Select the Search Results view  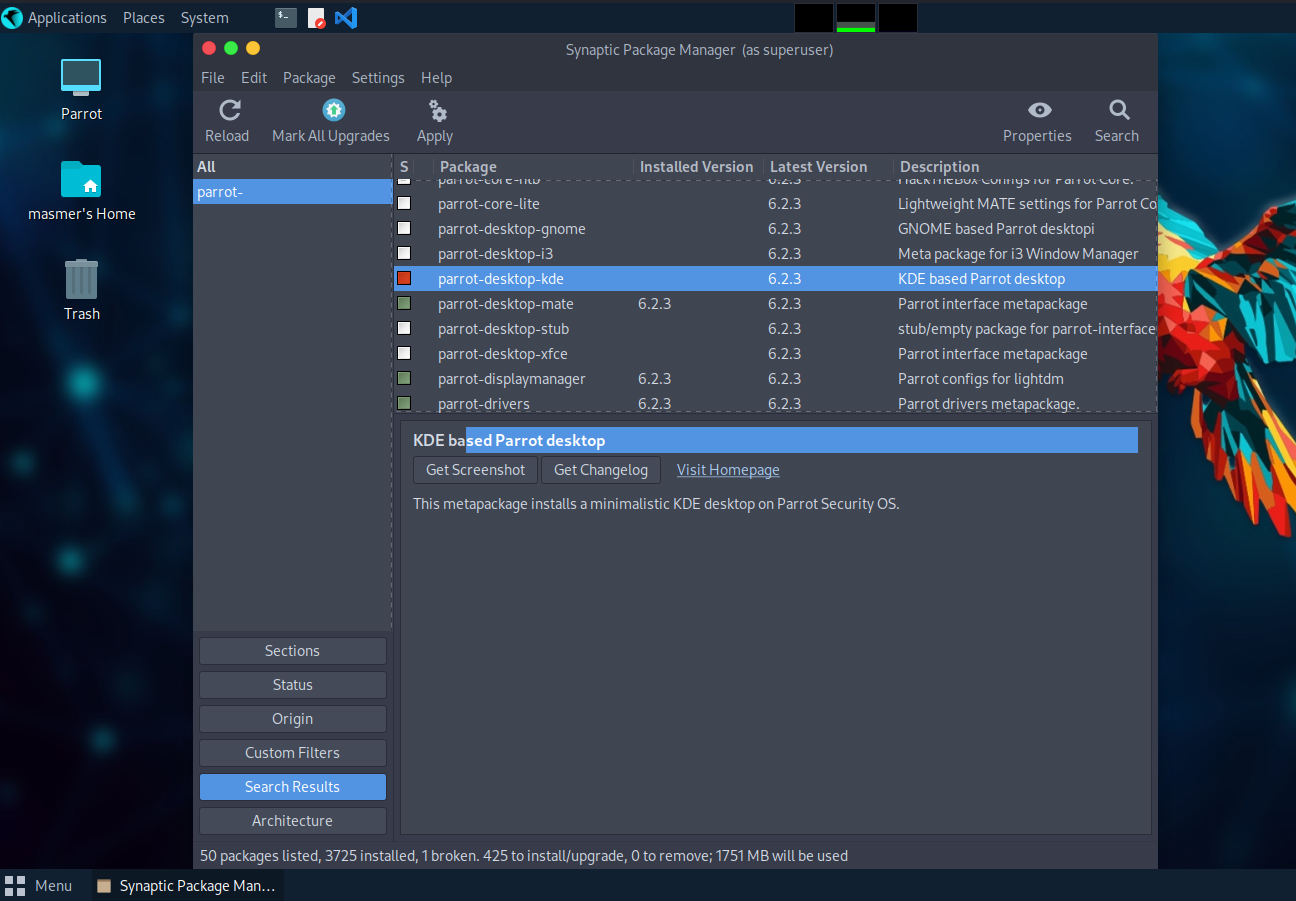click(x=292, y=786)
